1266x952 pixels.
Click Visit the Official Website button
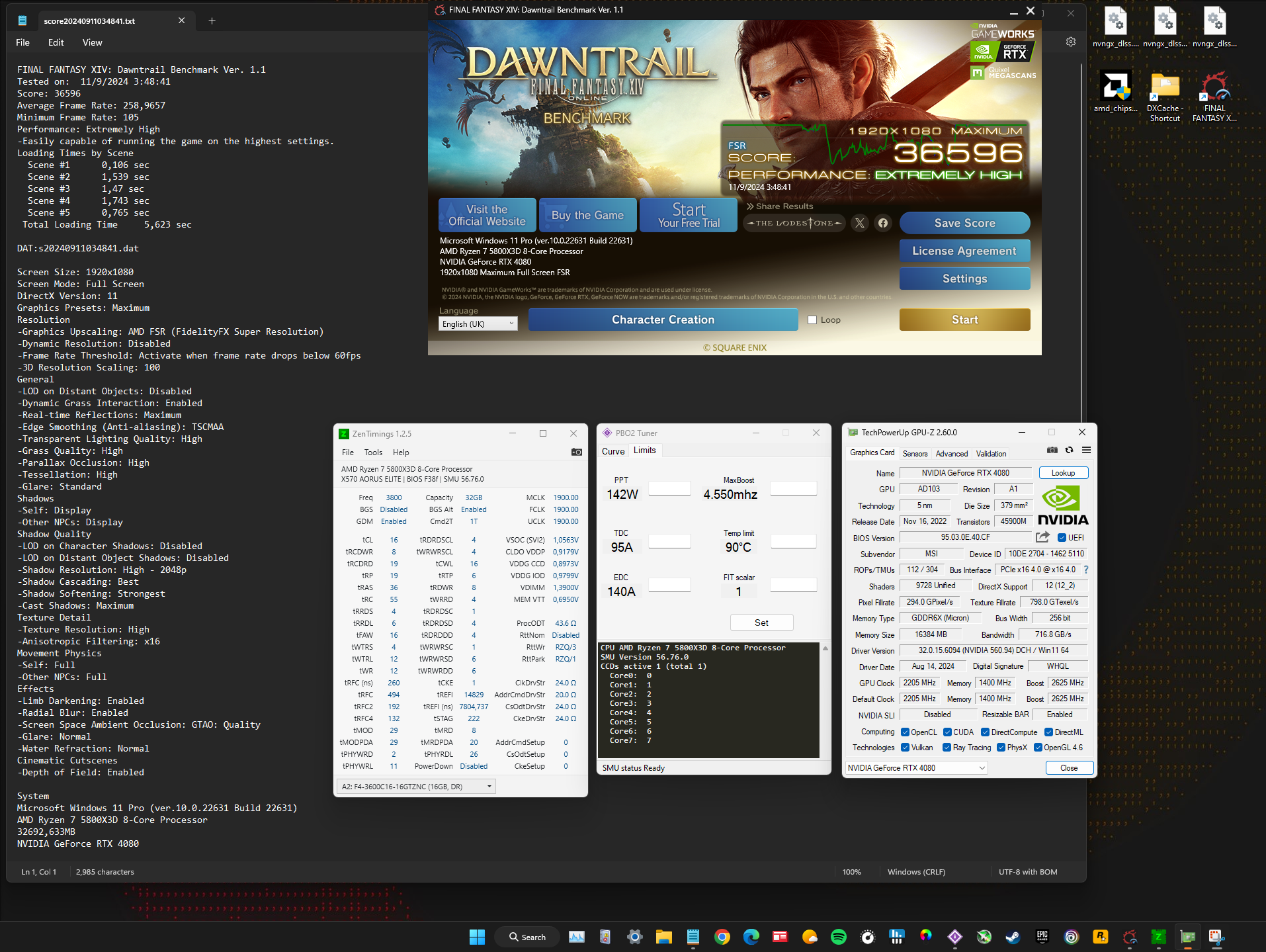click(487, 216)
